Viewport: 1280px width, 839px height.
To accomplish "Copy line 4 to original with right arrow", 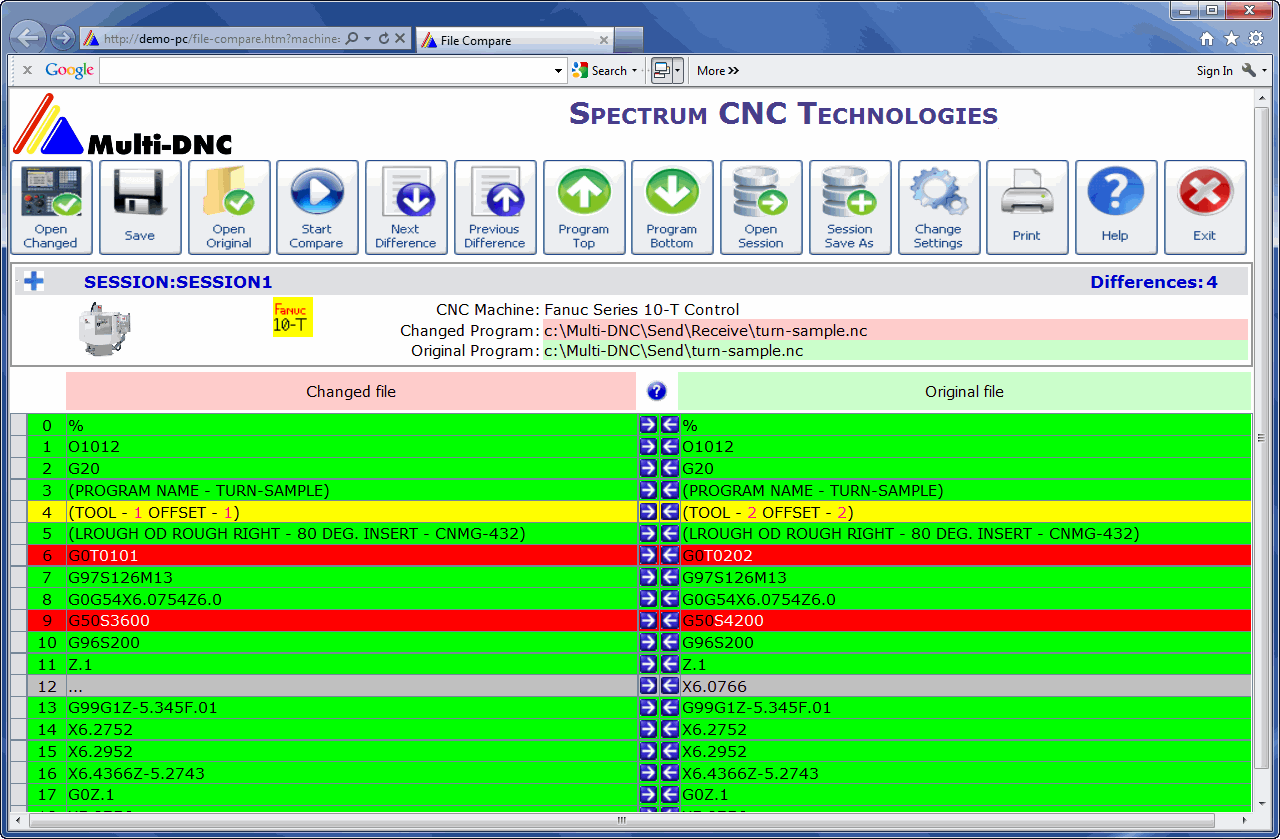I will (x=648, y=512).
